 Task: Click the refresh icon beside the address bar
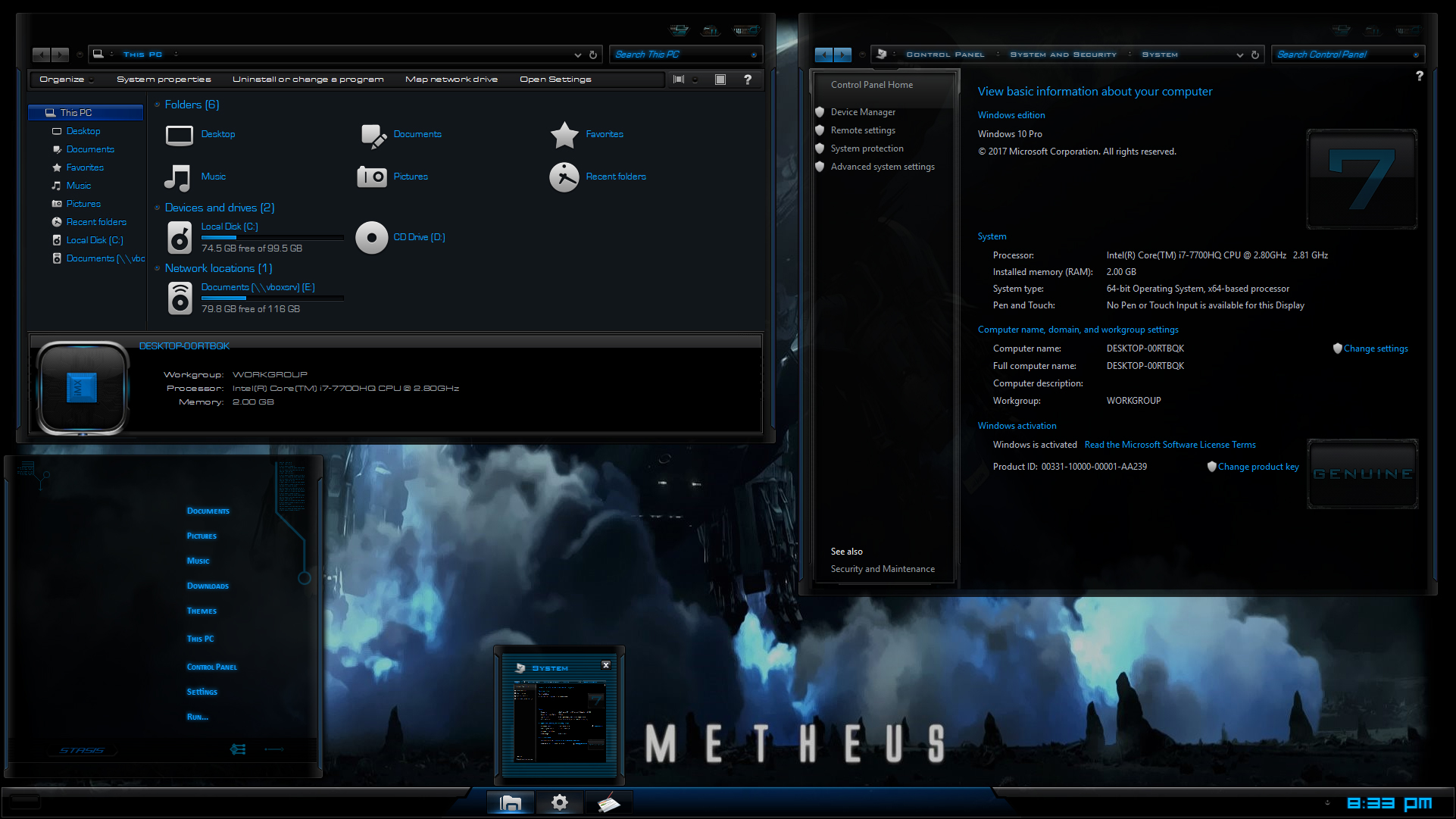coord(593,54)
